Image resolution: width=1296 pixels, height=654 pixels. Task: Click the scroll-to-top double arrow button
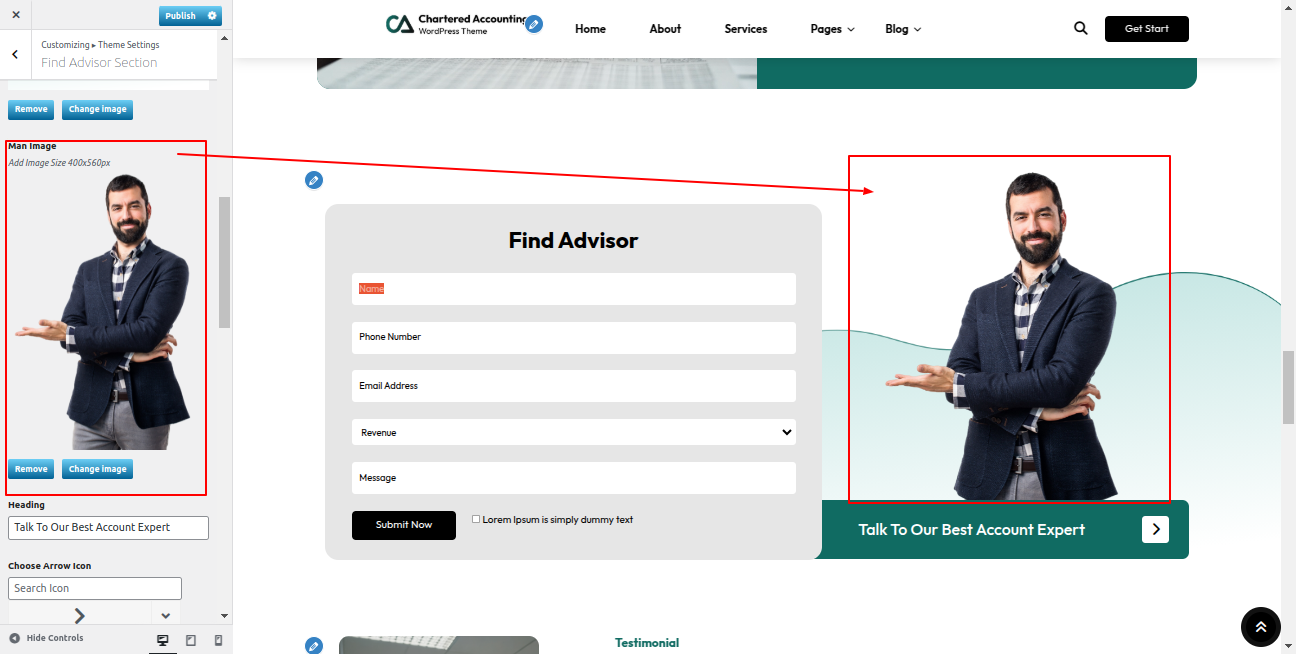[x=1260, y=627]
